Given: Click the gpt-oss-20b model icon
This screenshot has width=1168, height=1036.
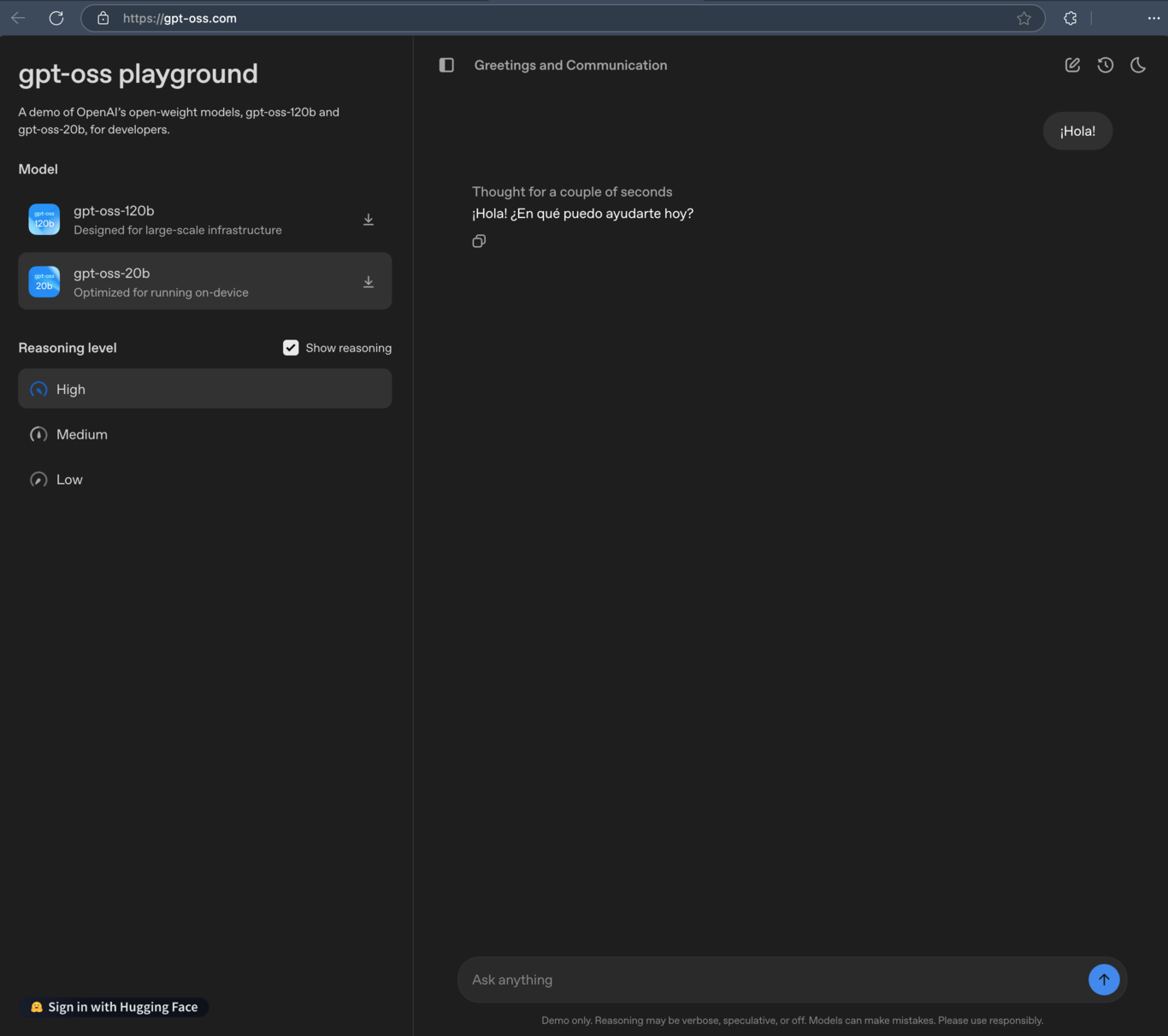Looking at the screenshot, I should tap(44, 282).
